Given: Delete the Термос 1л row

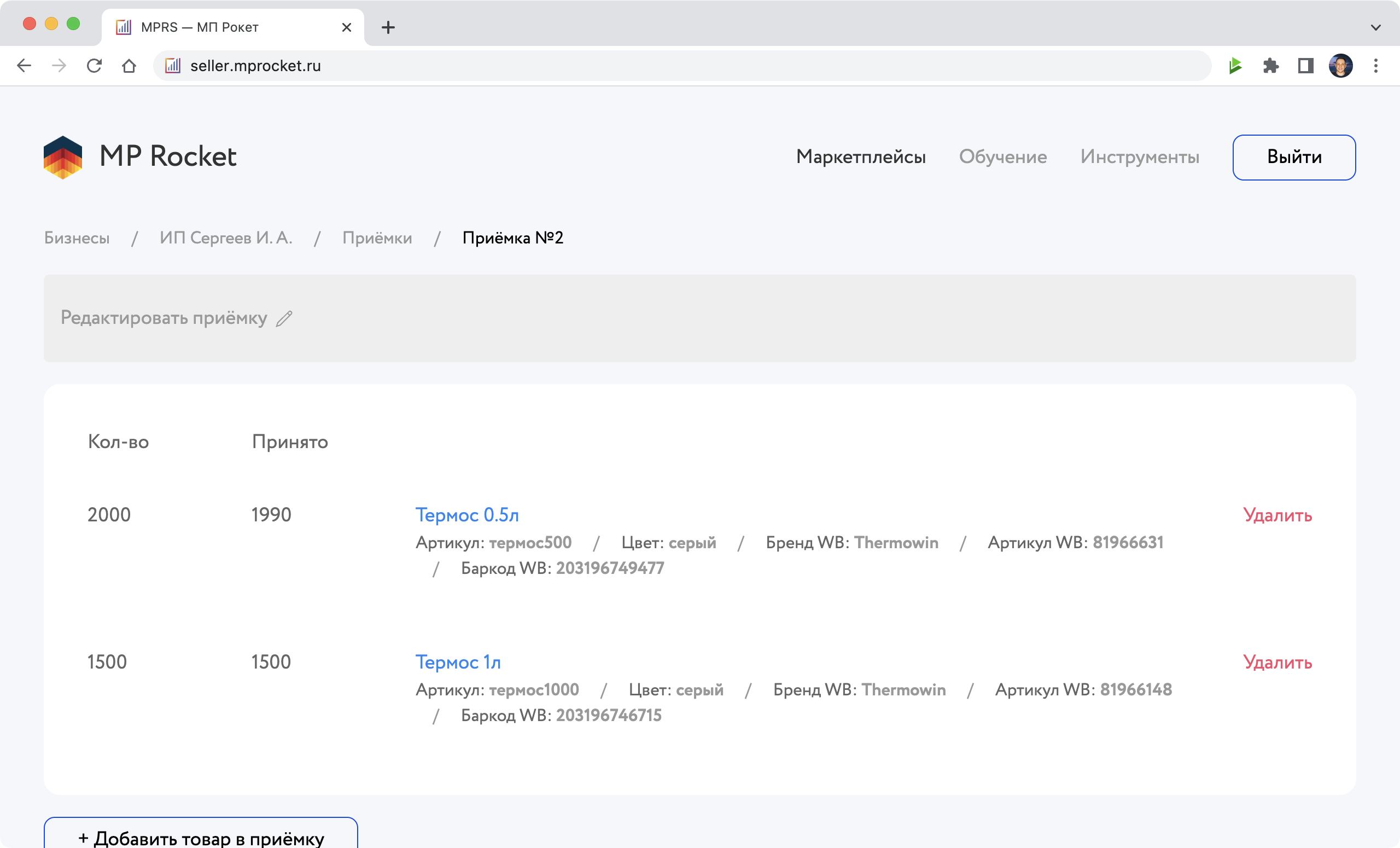Looking at the screenshot, I should tap(1277, 662).
